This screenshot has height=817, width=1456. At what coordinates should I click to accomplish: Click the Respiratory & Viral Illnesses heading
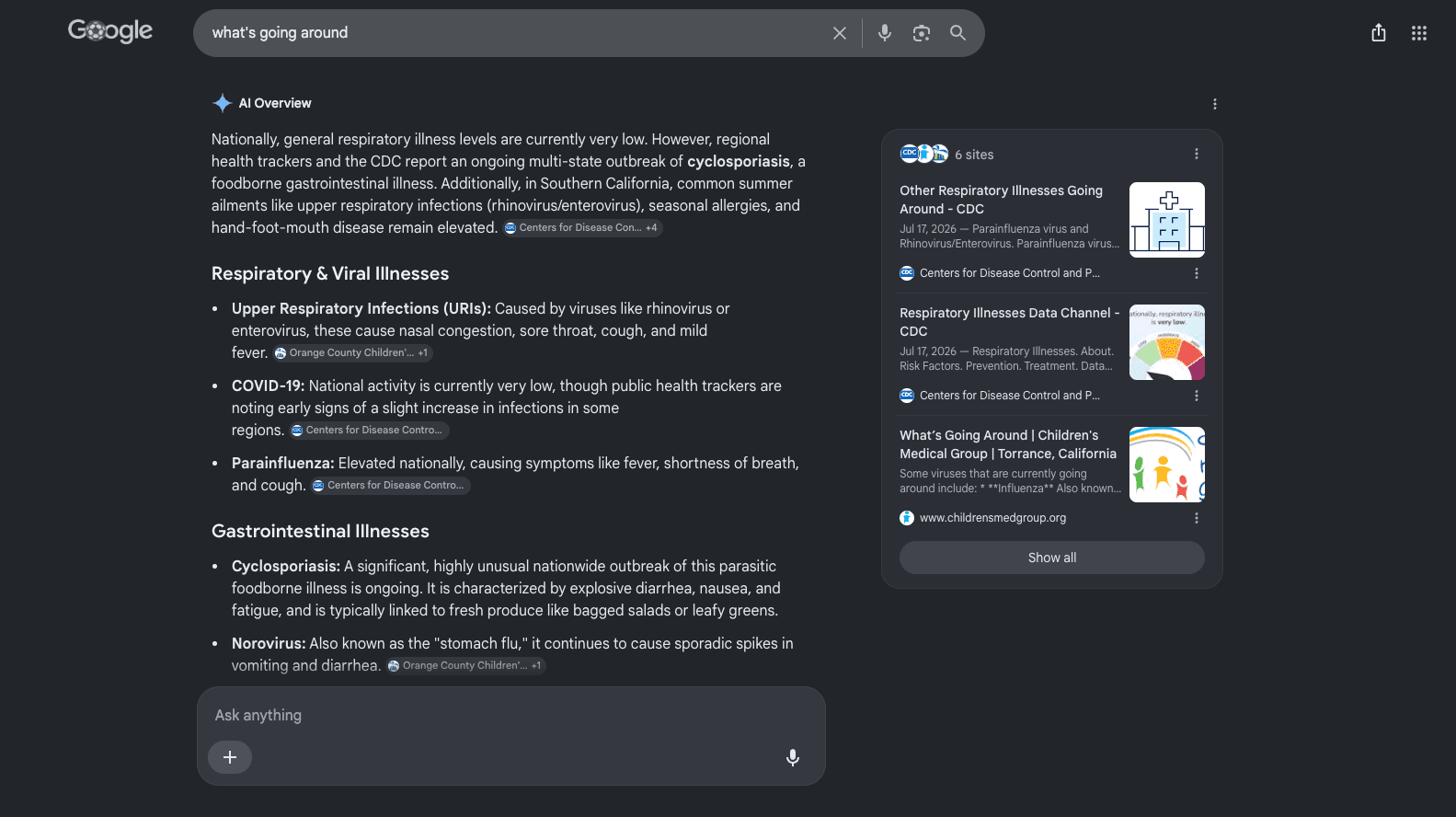pyautogui.click(x=330, y=273)
